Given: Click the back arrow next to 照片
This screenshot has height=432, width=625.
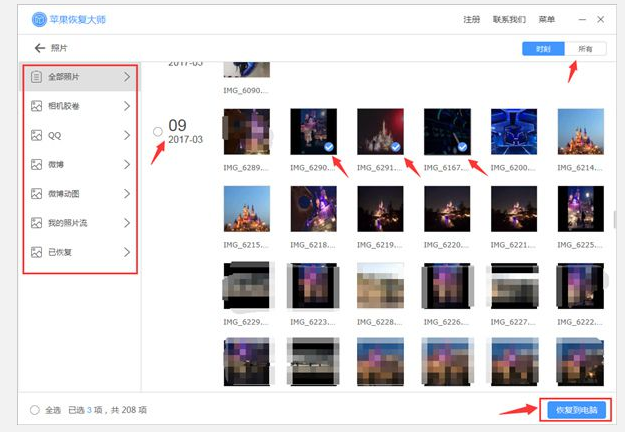Looking at the screenshot, I should coord(40,48).
